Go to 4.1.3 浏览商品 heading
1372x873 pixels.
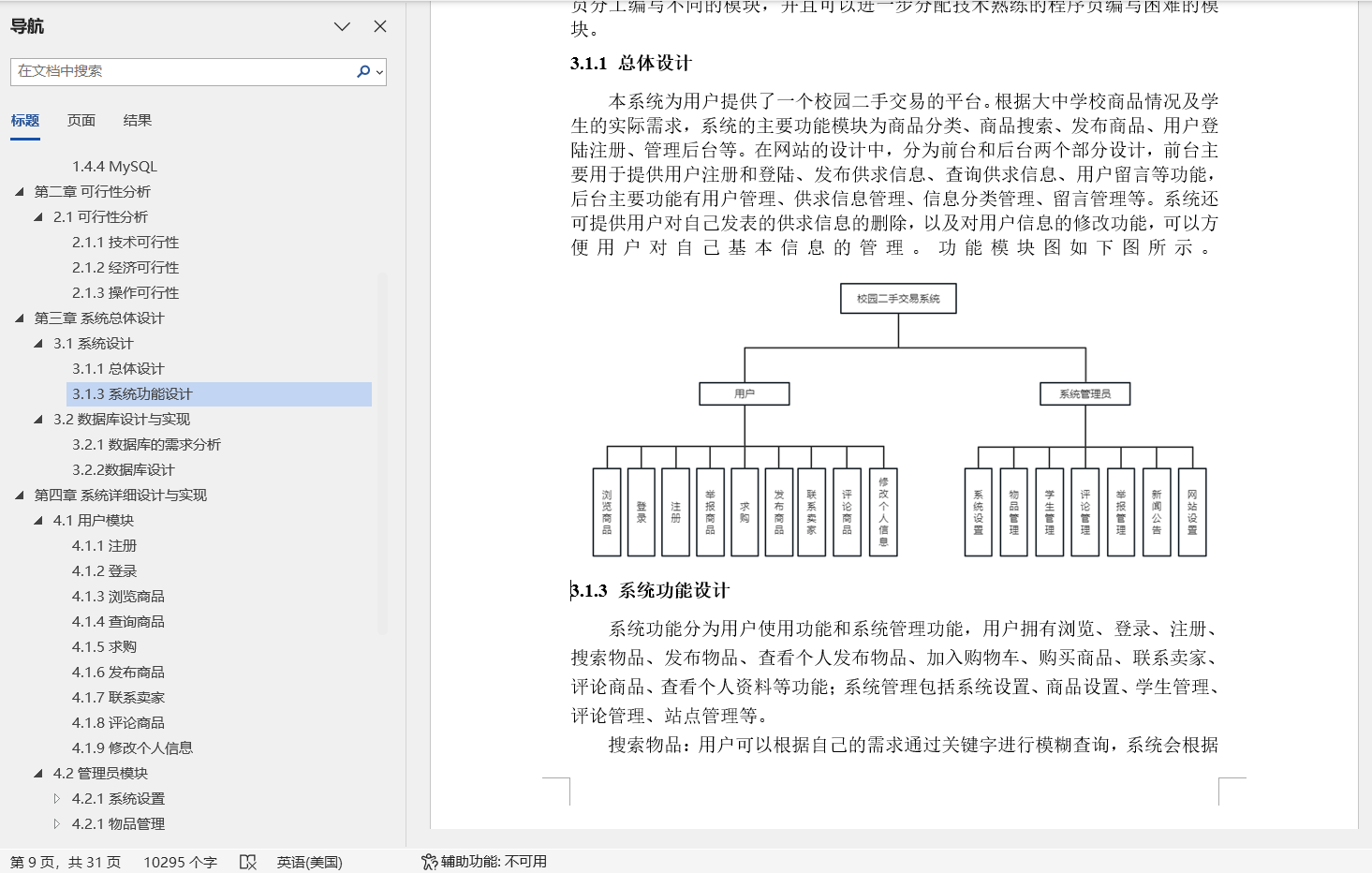[x=118, y=597]
